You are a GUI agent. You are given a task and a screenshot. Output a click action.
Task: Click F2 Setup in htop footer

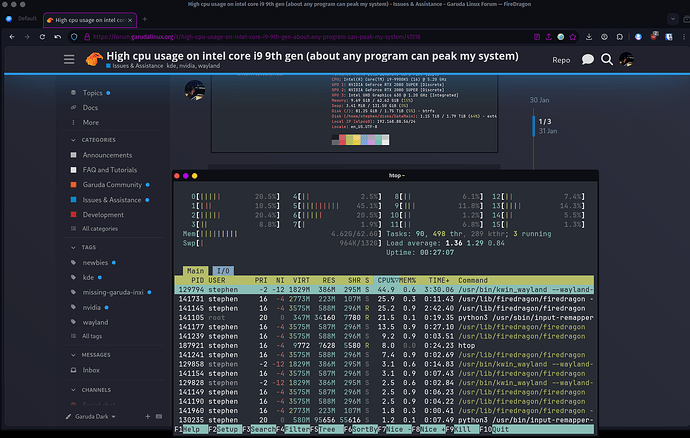point(223,429)
